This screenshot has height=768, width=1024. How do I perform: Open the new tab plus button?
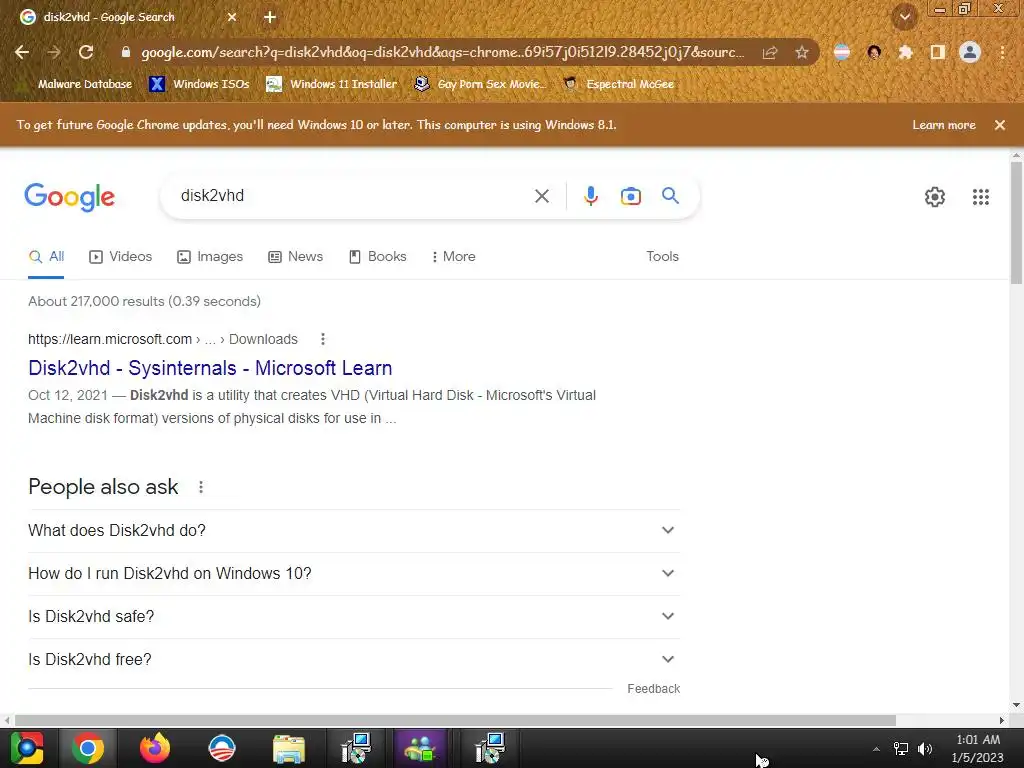pos(270,17)
